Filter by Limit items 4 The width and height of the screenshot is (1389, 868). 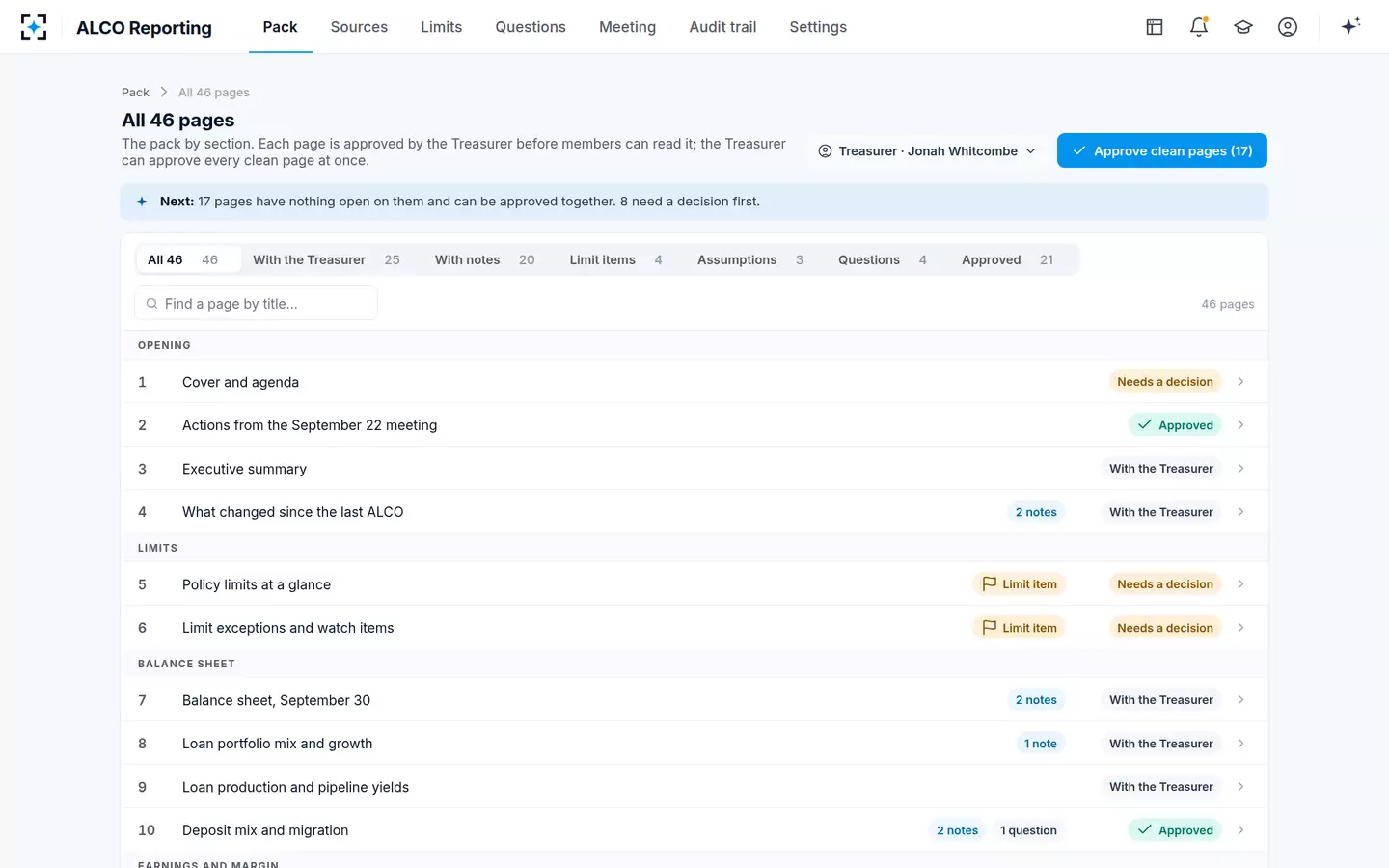[x=615, y=260]
